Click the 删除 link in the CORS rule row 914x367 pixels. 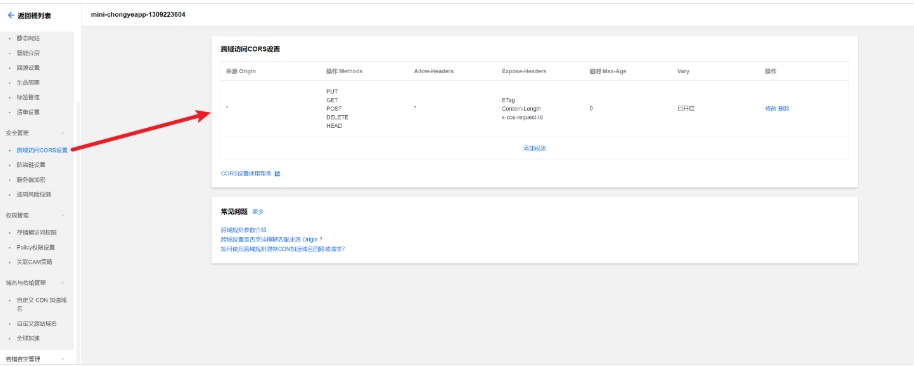click(x=784, y=108)
